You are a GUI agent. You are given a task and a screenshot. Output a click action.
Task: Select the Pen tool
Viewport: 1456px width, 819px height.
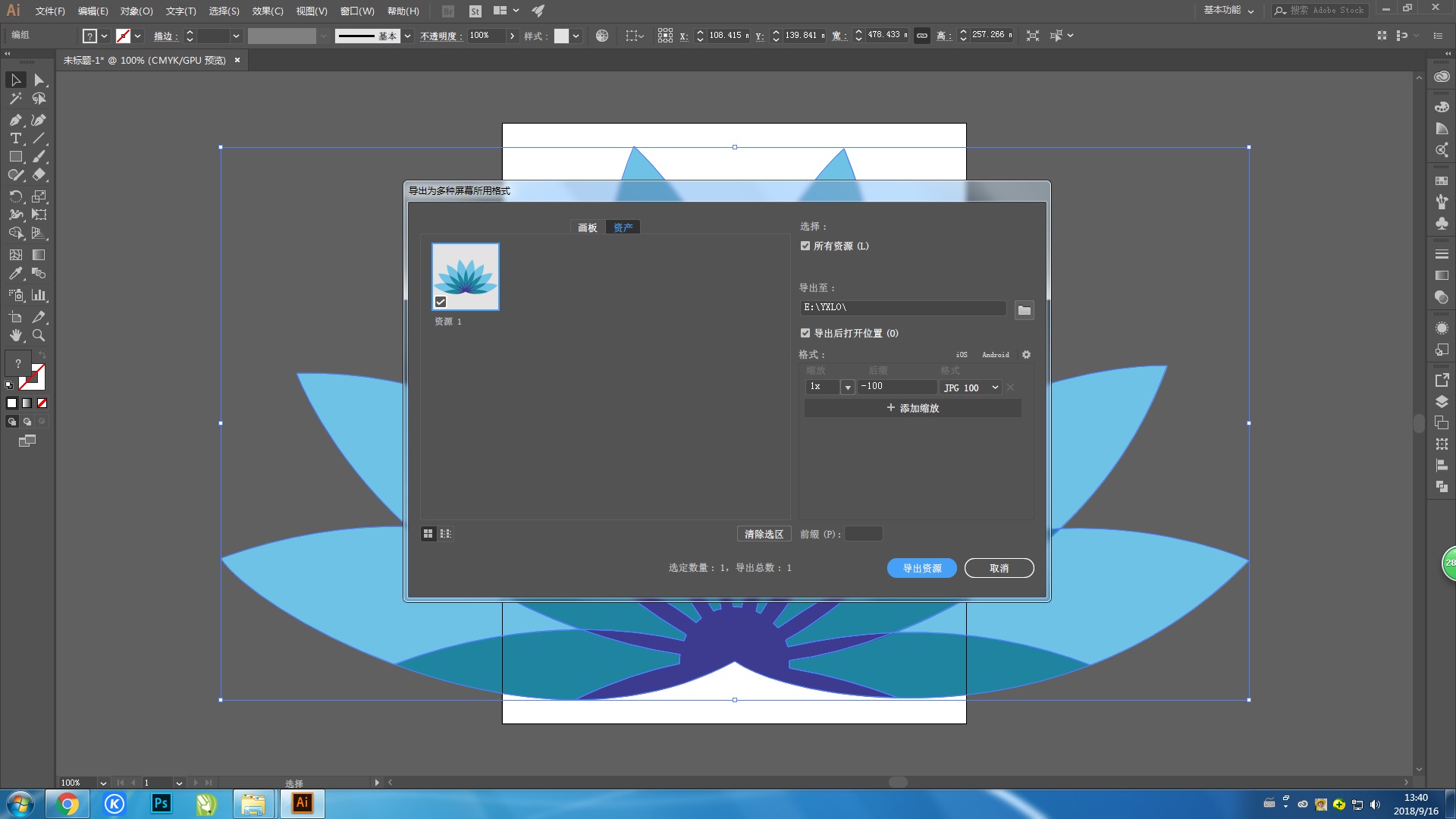[x=16, y=120]
